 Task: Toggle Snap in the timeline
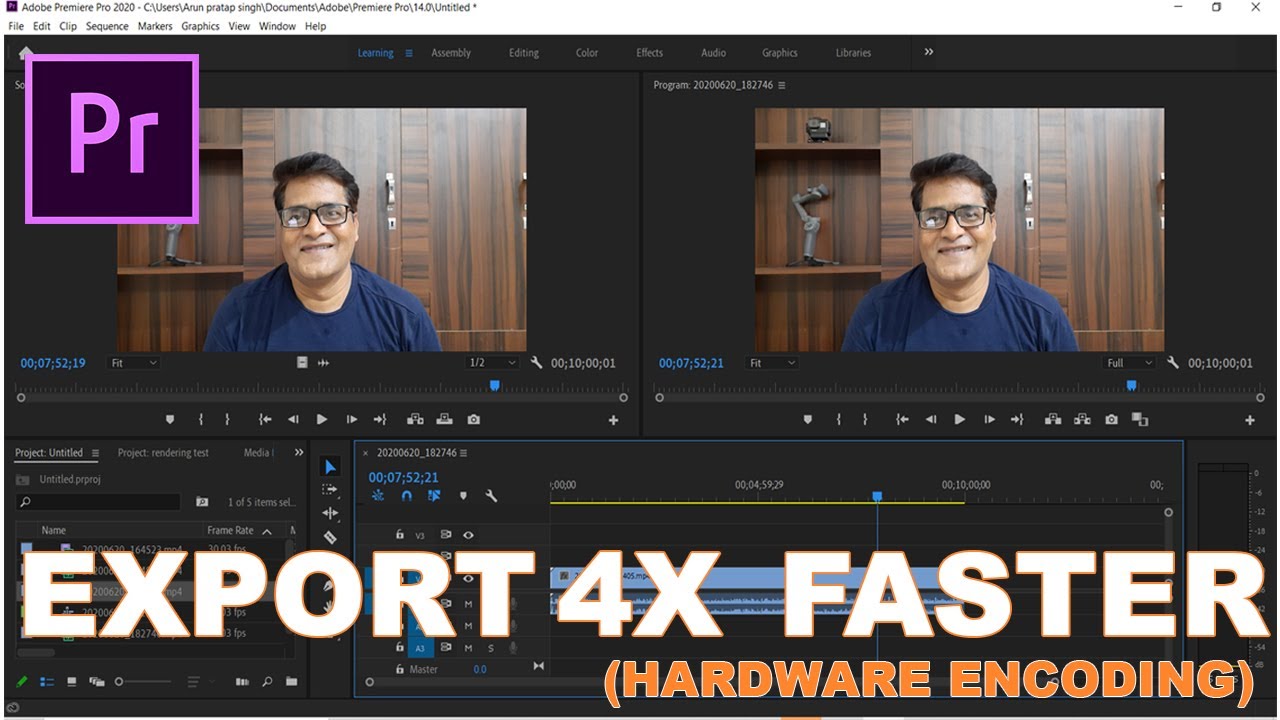[x=406, y=495]
